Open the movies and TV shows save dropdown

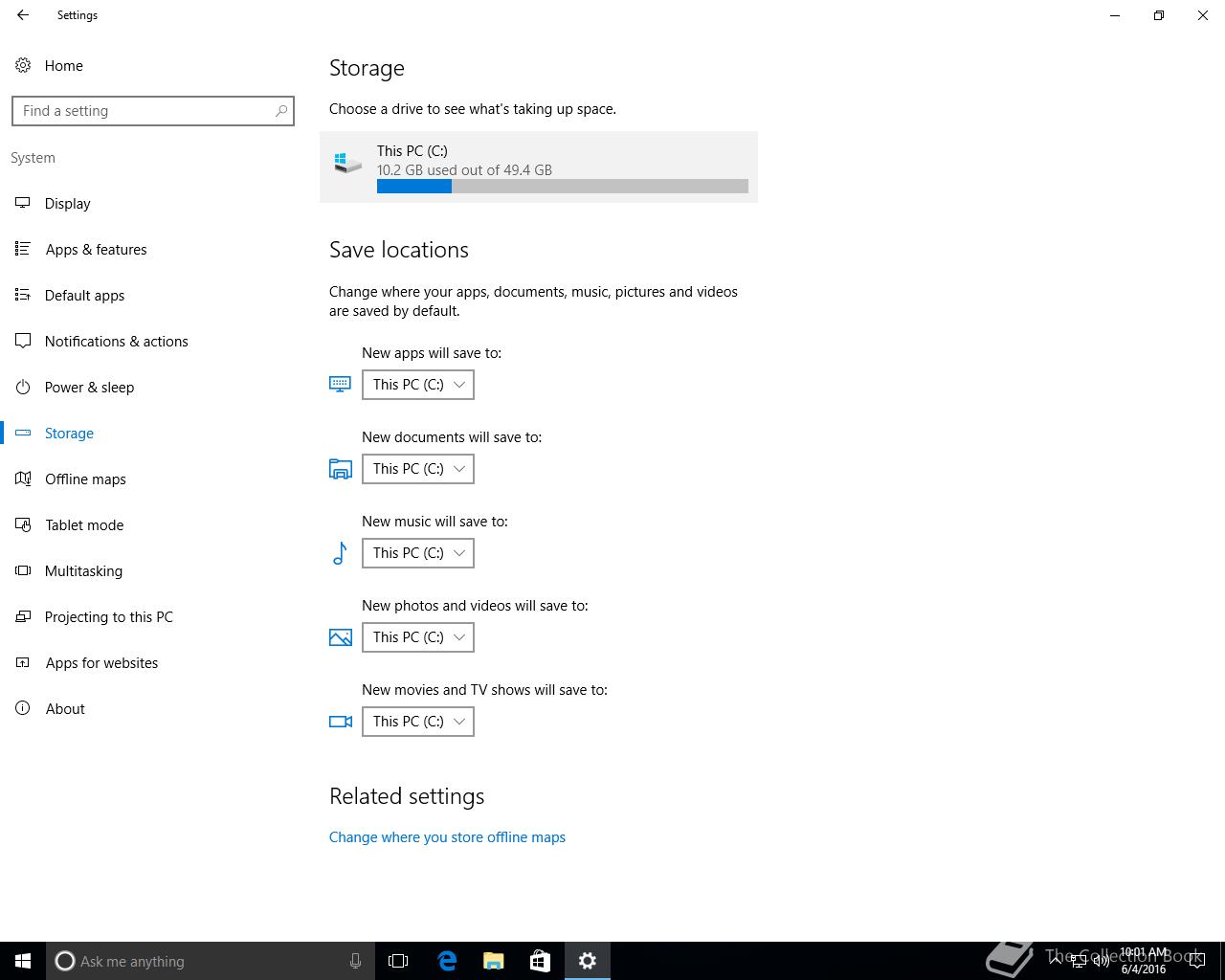(x=418, y=722)
